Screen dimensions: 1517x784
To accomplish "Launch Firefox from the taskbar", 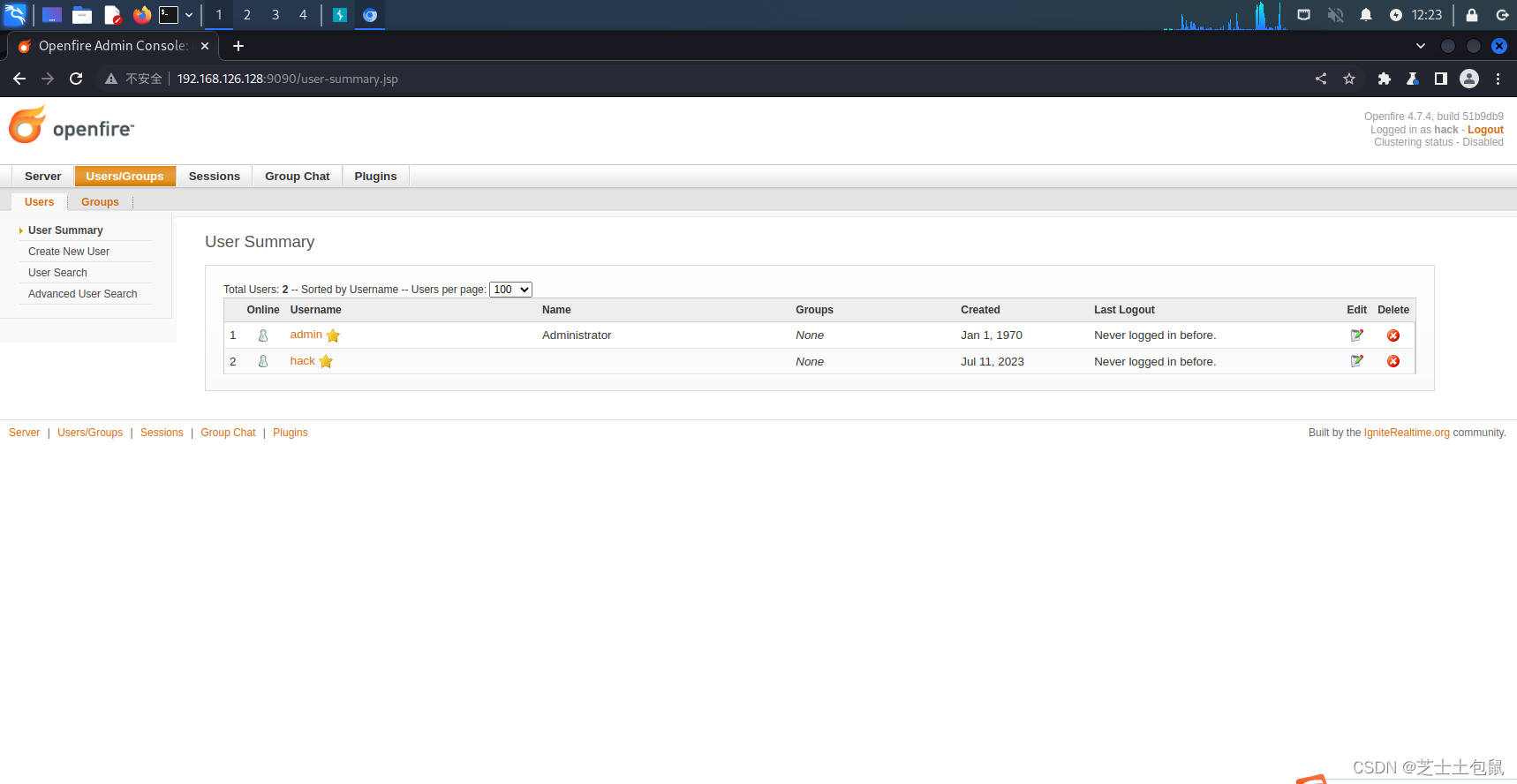I will click(x=142, y=15).
